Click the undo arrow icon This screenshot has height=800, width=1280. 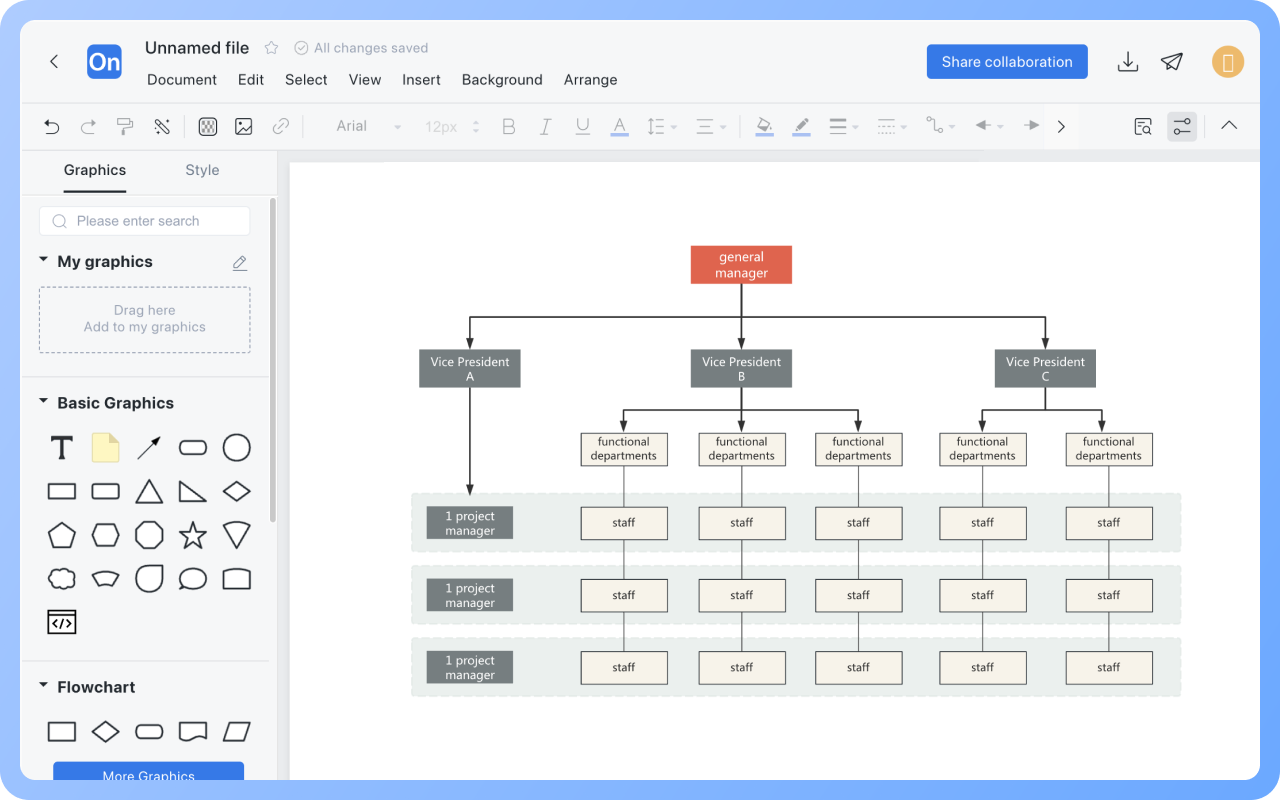point(52,126)
